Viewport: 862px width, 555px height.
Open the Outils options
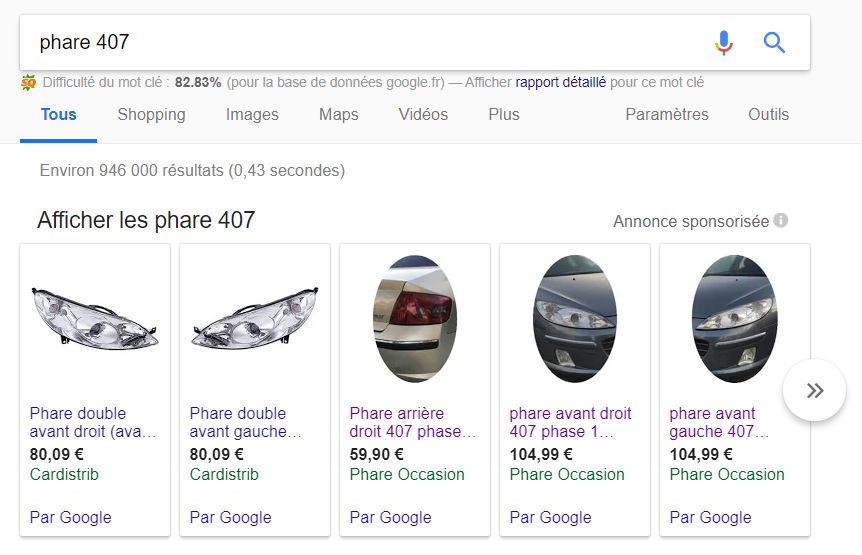click(x=769, y=114)
